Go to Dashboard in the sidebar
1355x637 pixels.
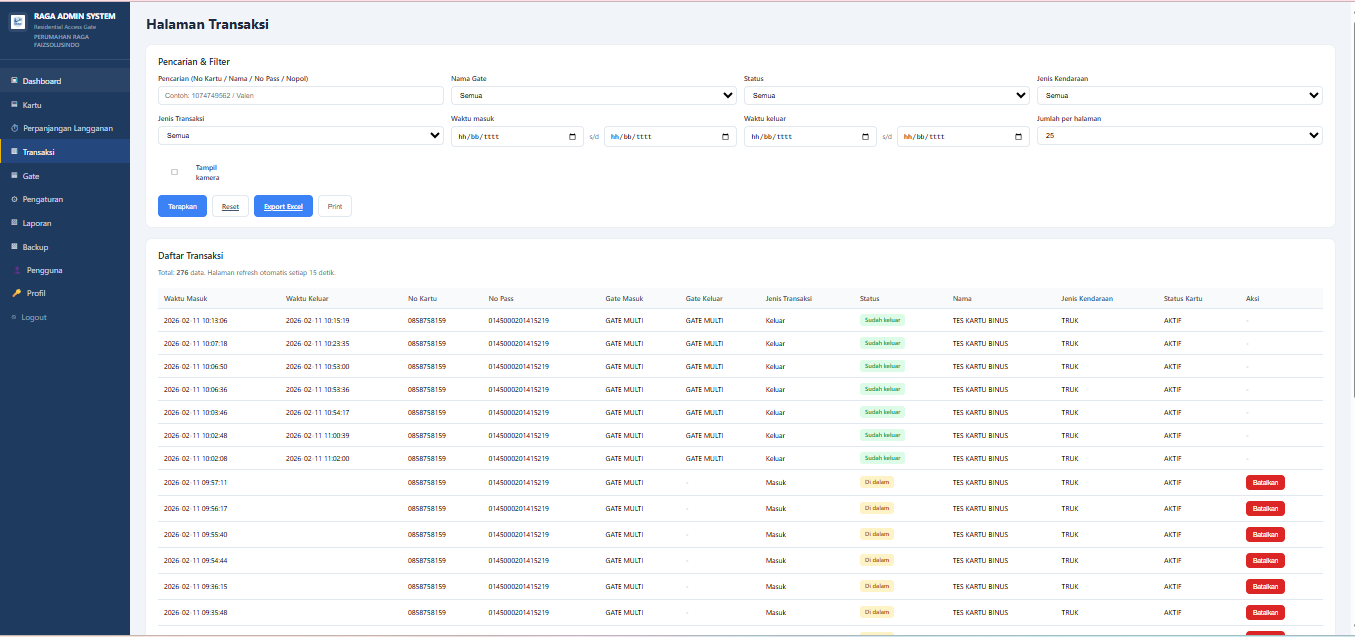click(42, 81)
